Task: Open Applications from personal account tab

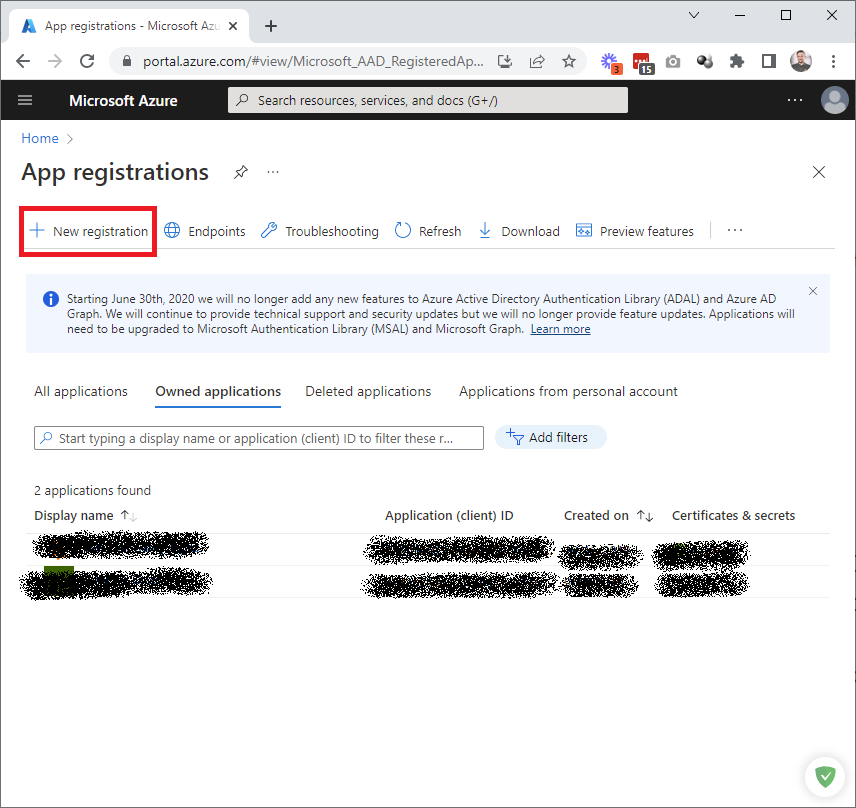Action: point(568,391)
